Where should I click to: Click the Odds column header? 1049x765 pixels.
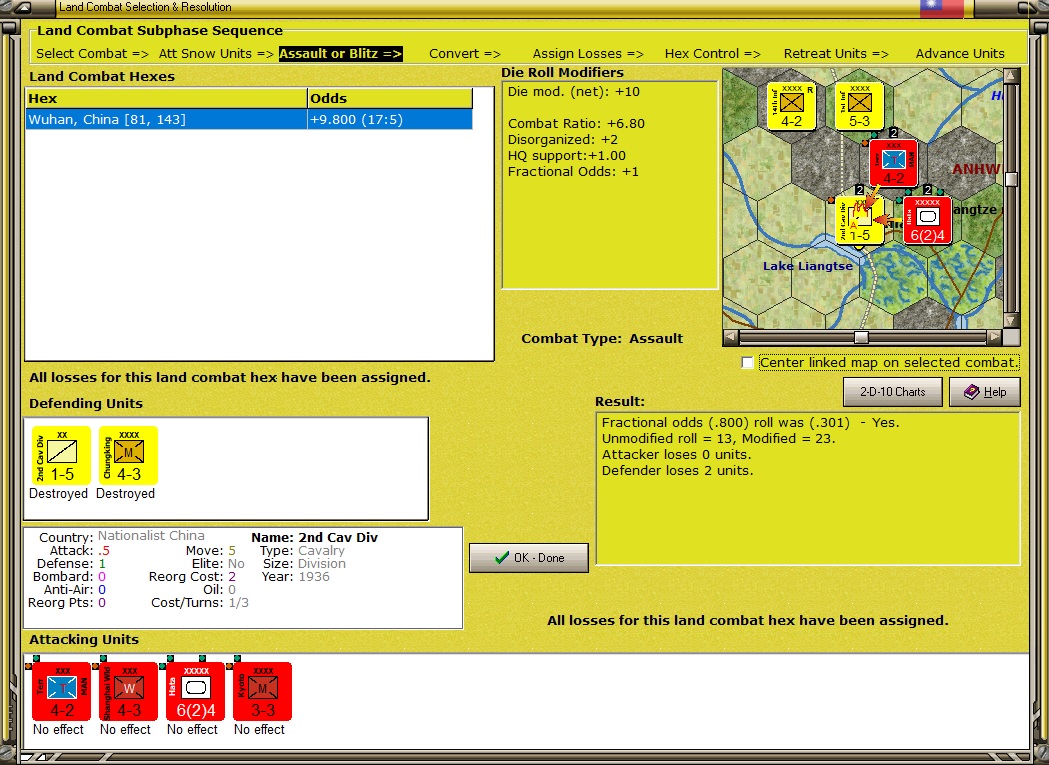(x=390, y=98)
